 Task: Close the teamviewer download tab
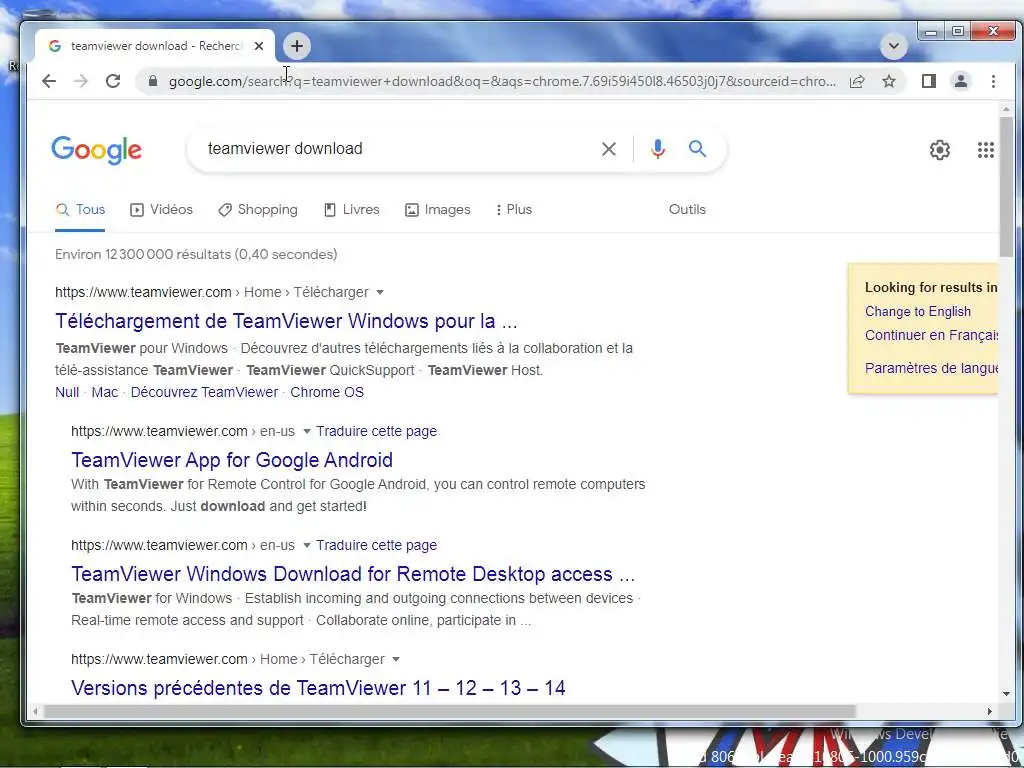[x=259, y=46]
